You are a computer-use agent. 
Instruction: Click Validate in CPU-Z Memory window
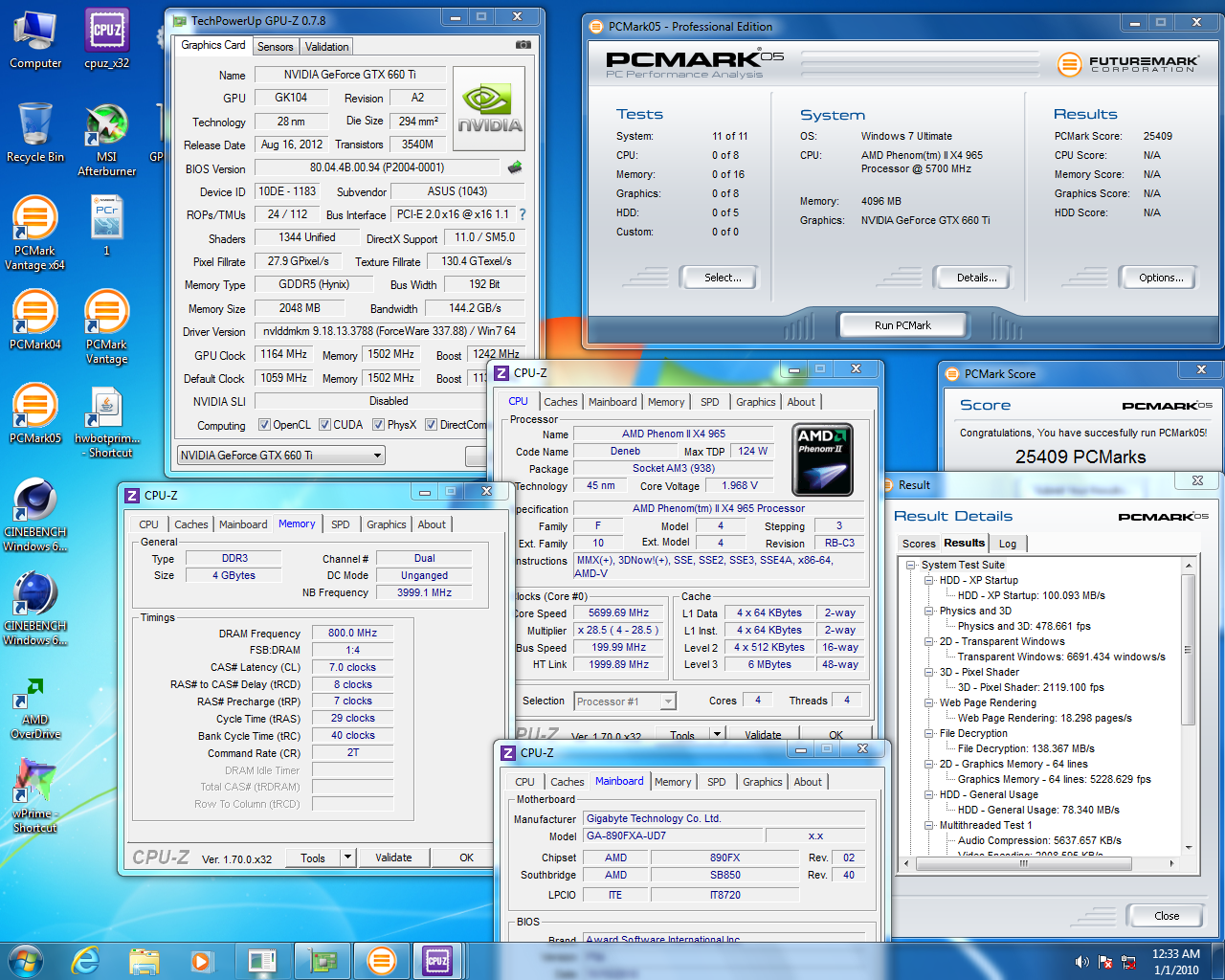coord(393,857)
